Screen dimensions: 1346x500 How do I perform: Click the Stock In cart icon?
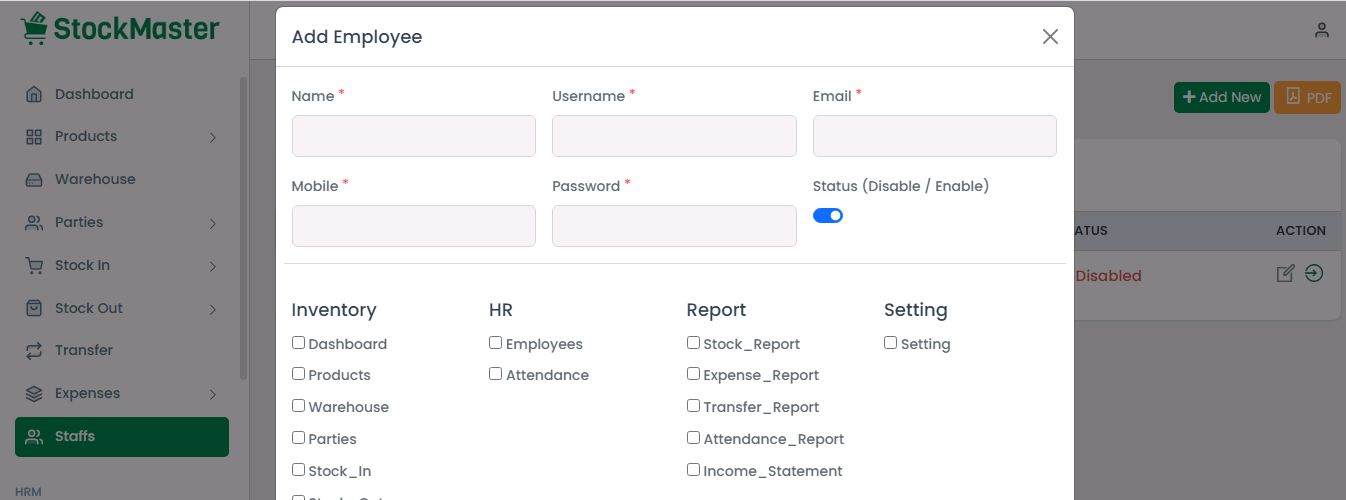click(34, 266)
